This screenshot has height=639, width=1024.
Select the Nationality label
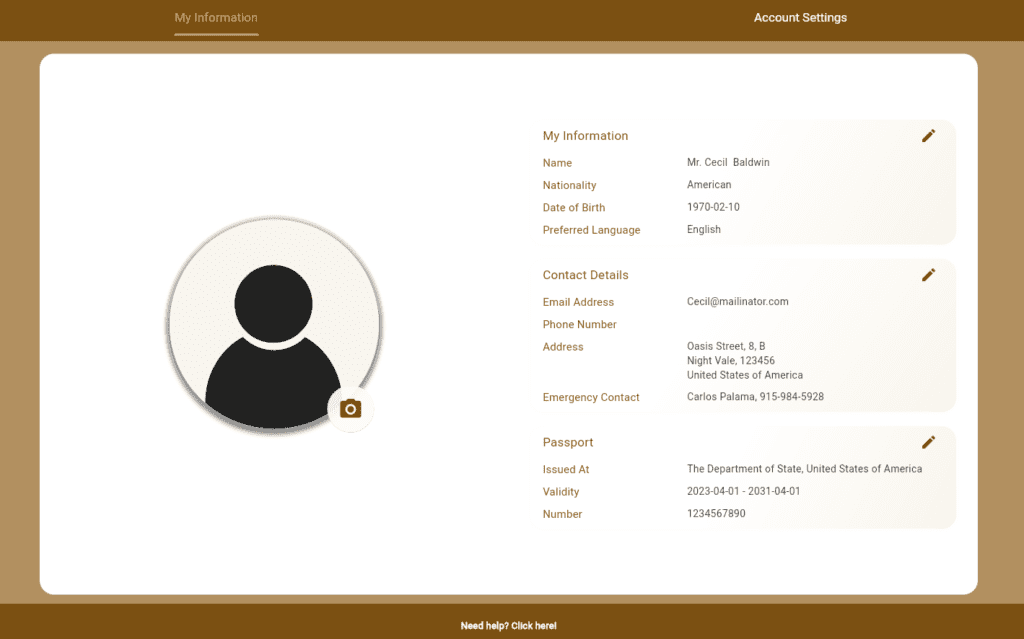pos(569,186)
